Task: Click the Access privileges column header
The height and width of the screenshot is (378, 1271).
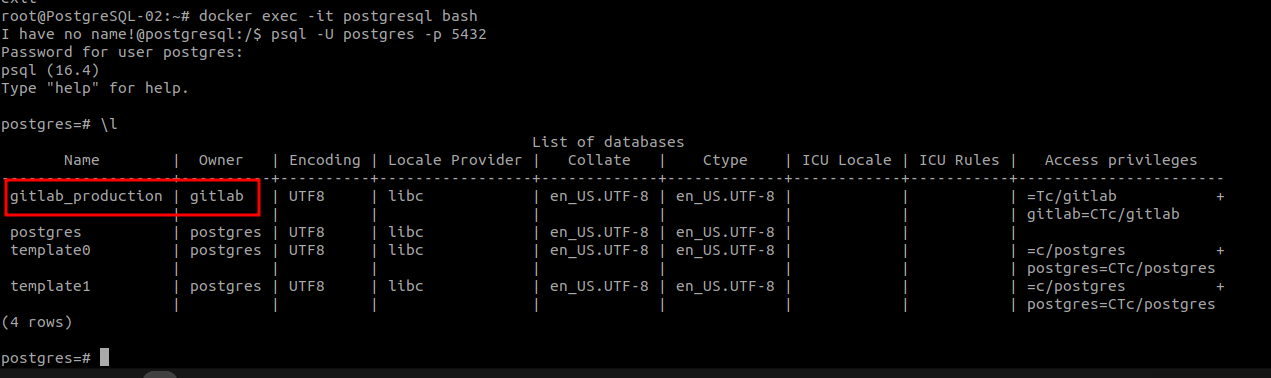Action: pyautogui.click(x=1120, y=160)
